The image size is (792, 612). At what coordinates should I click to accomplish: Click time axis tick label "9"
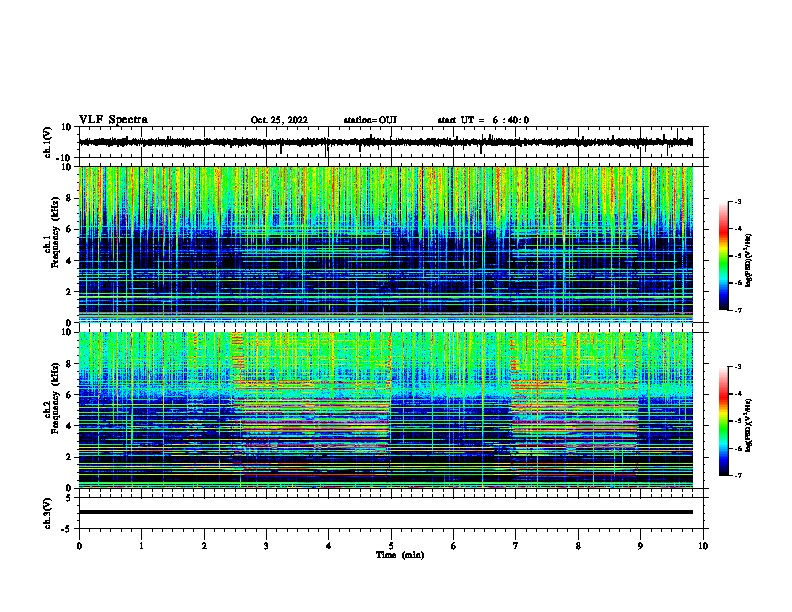640,546
